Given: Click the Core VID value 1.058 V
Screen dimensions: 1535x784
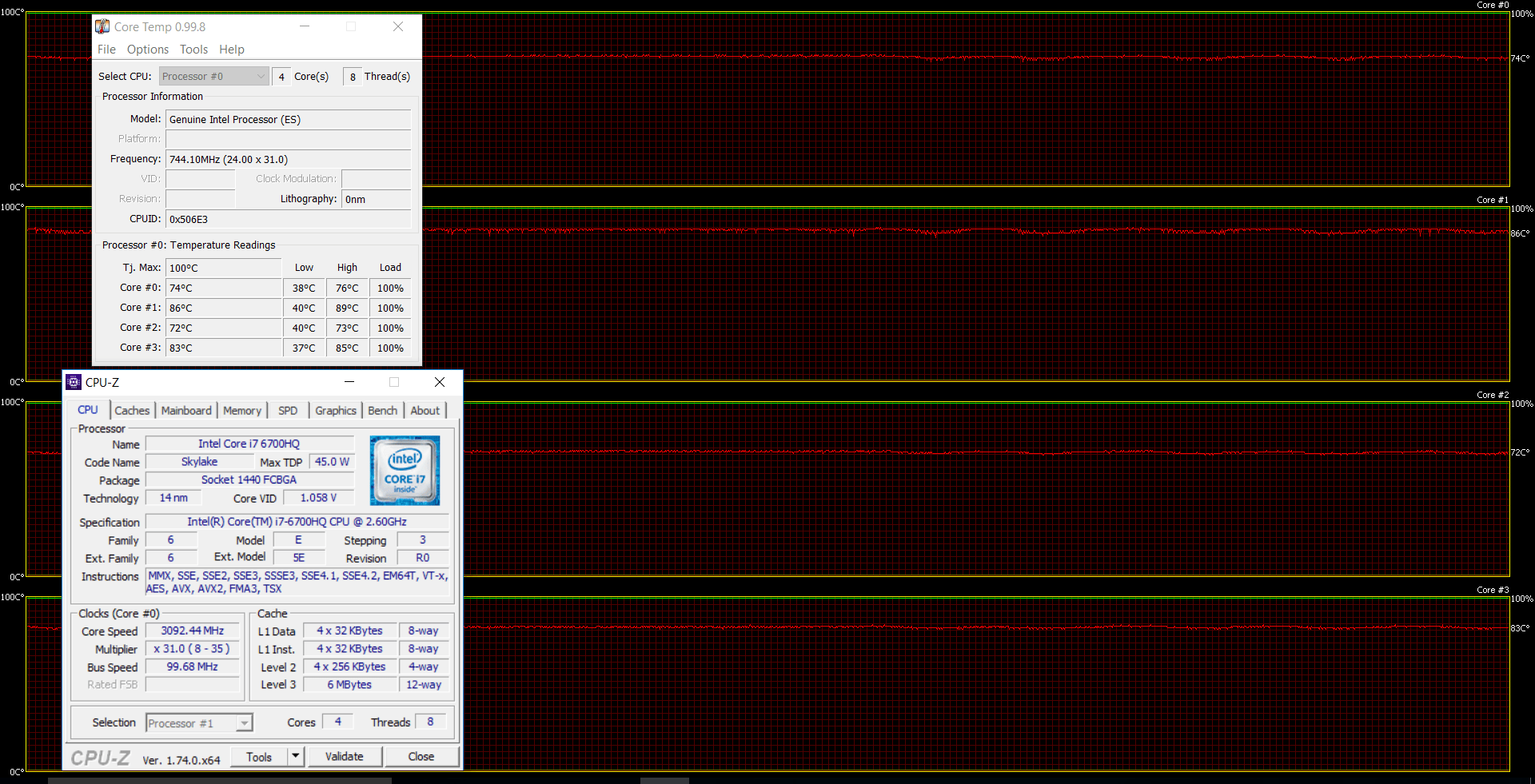Looking at the screenshot, I should tap(318, 497).
